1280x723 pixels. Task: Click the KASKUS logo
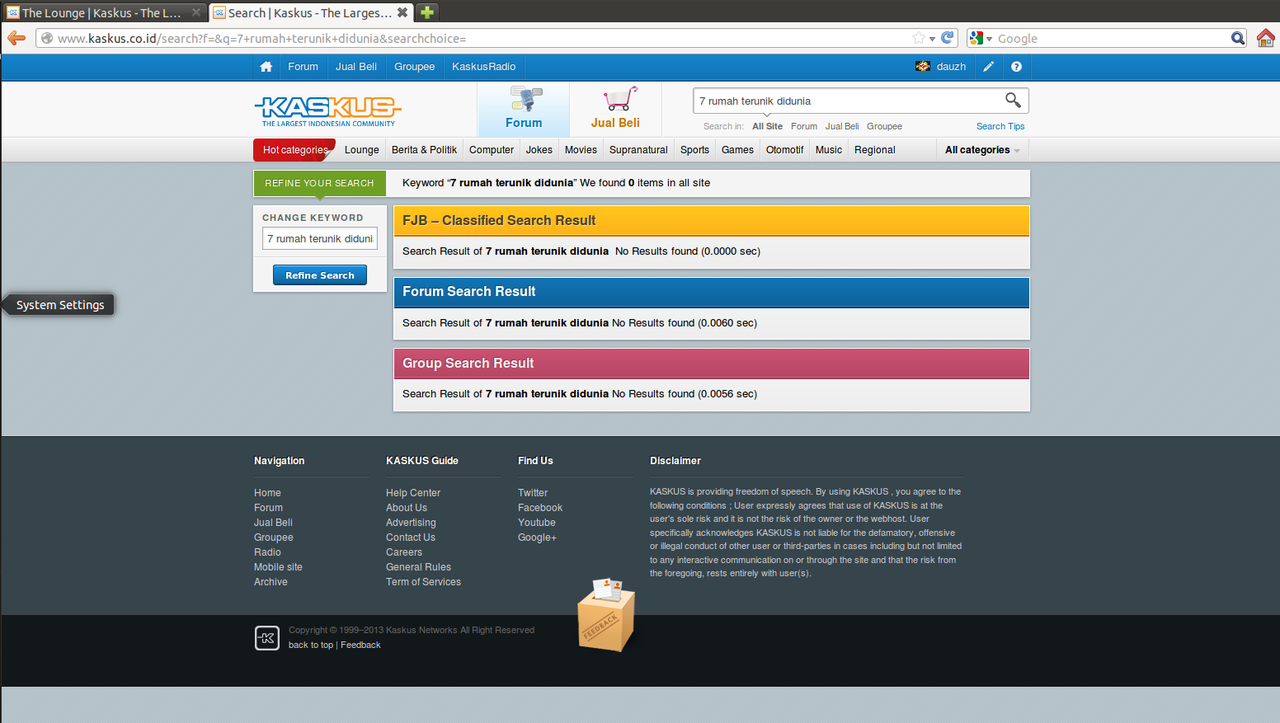click(328, 110)
